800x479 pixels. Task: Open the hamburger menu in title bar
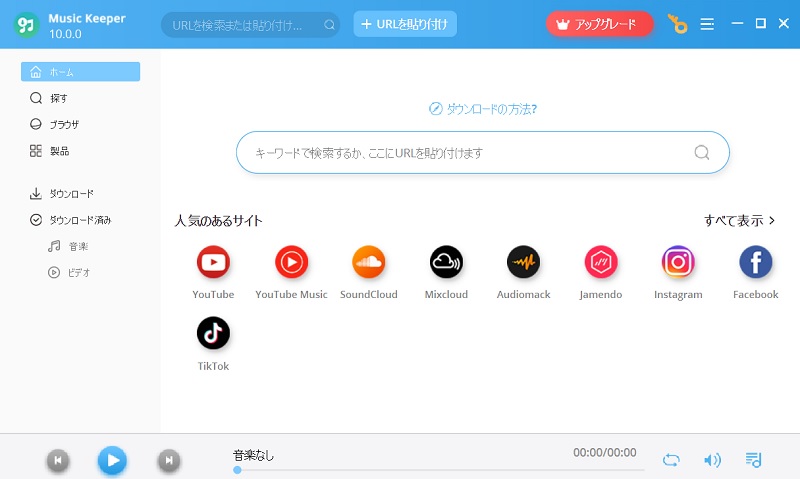coord(707,24)
